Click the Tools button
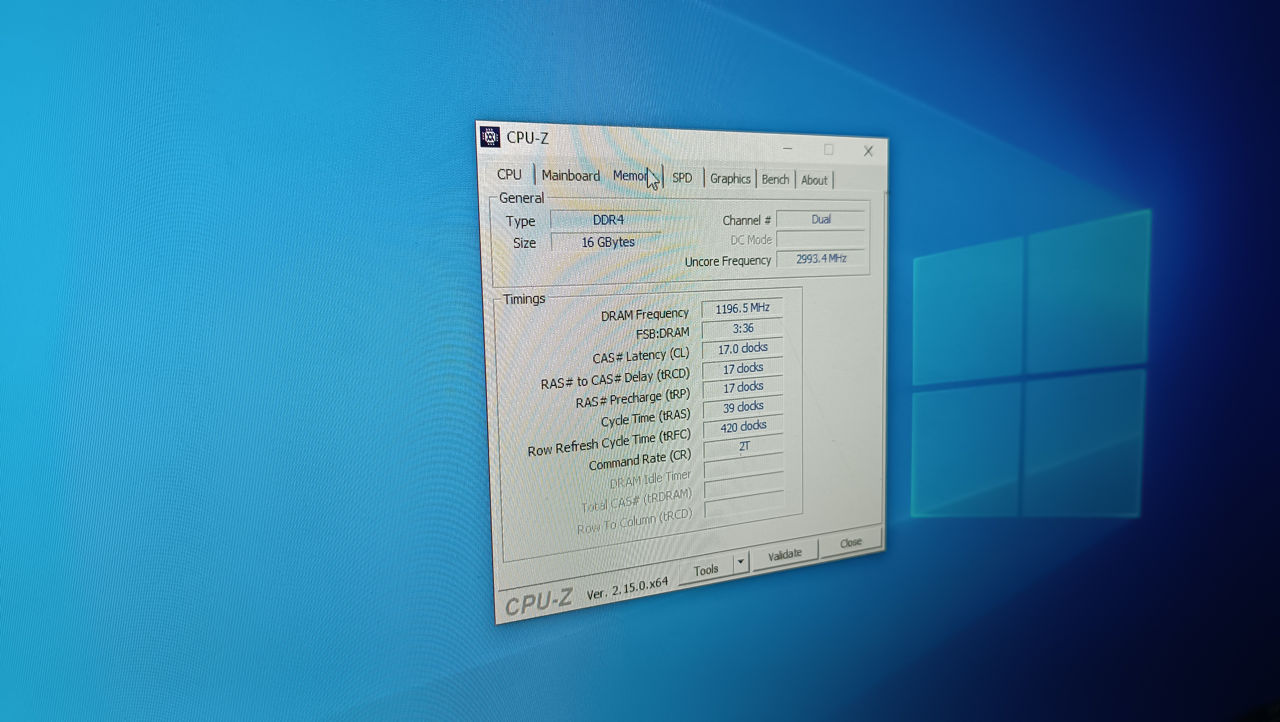The image size is (1280, 722). 706,569
